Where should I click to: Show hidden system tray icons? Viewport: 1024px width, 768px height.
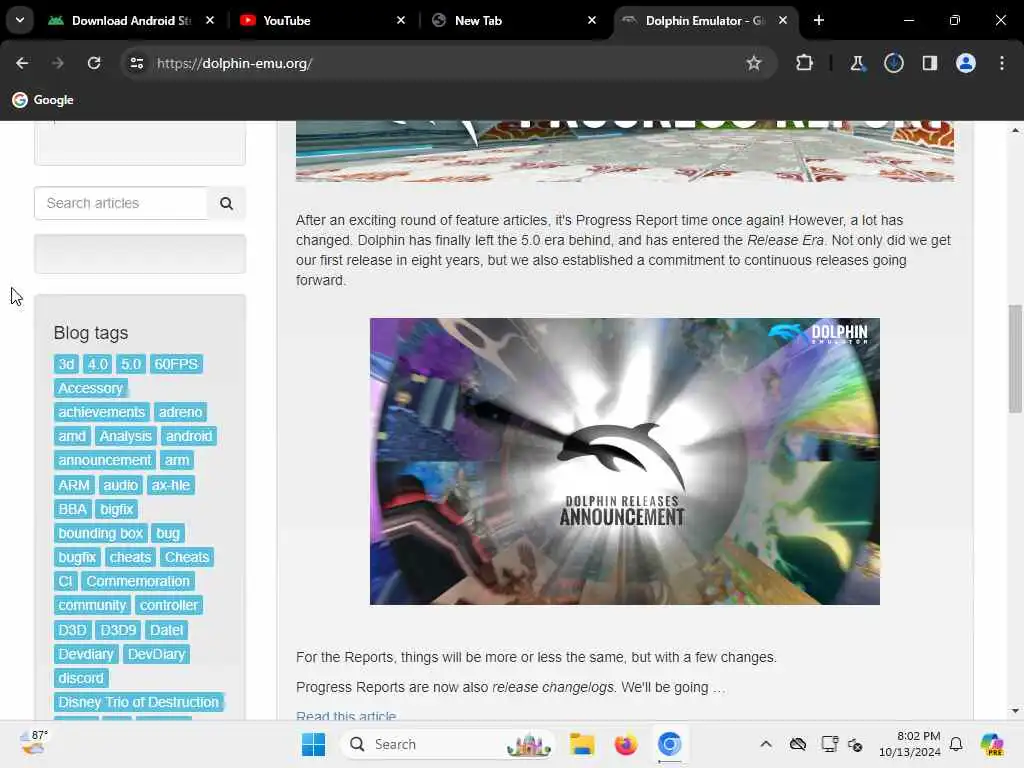[x=766, y=744]
